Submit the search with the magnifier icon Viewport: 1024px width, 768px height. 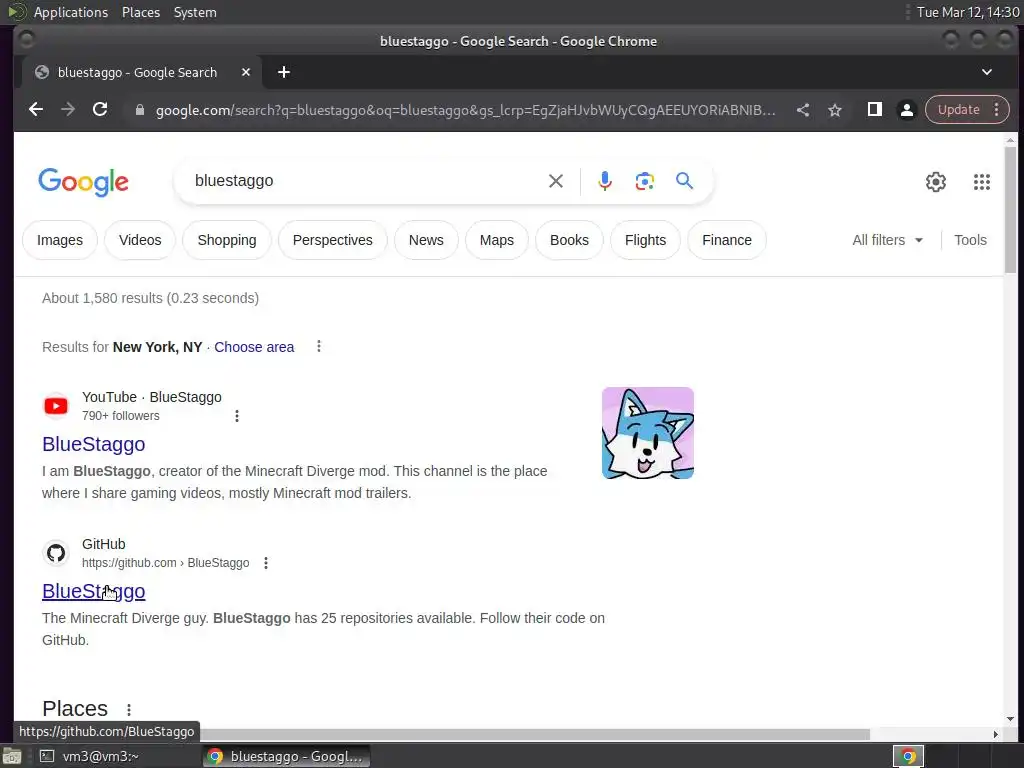coord(684,181)
